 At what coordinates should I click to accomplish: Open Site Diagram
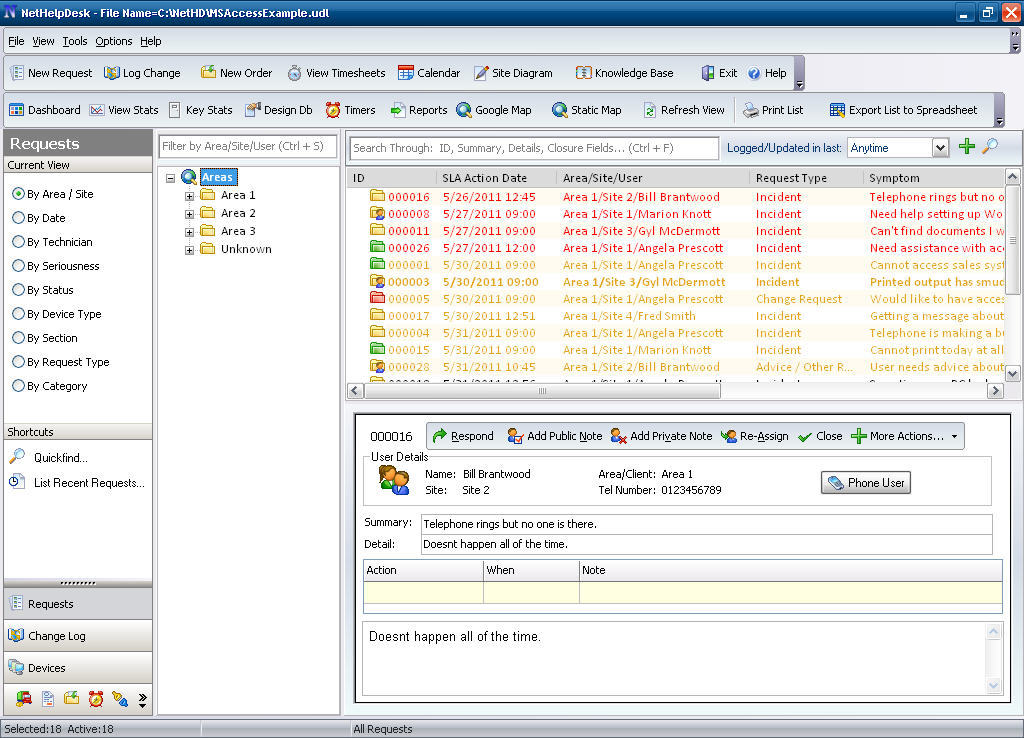coord(513,73)
